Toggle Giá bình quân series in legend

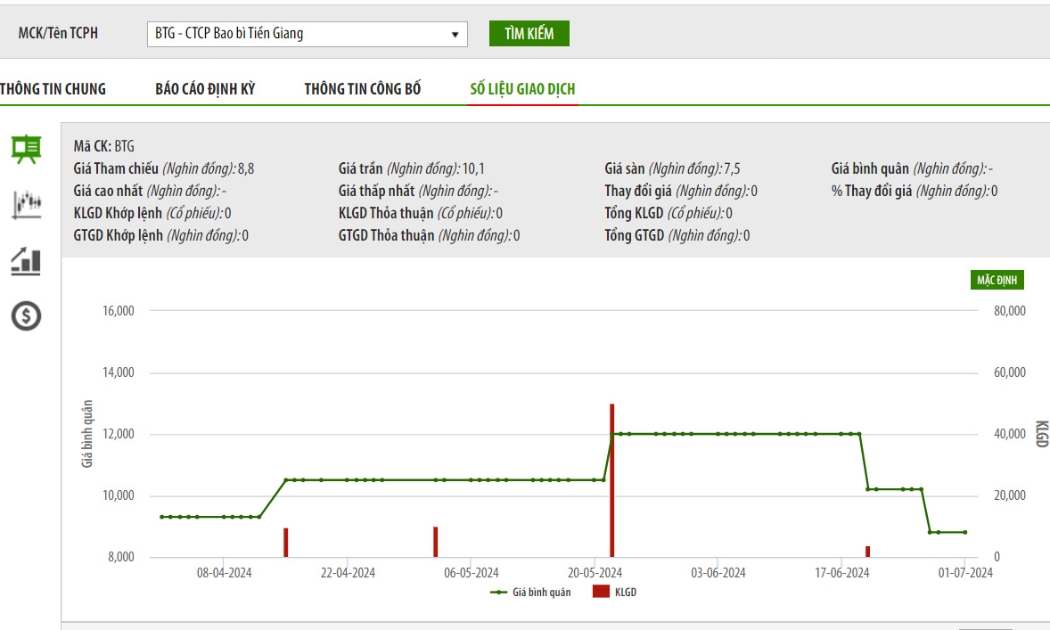(530, 593)
